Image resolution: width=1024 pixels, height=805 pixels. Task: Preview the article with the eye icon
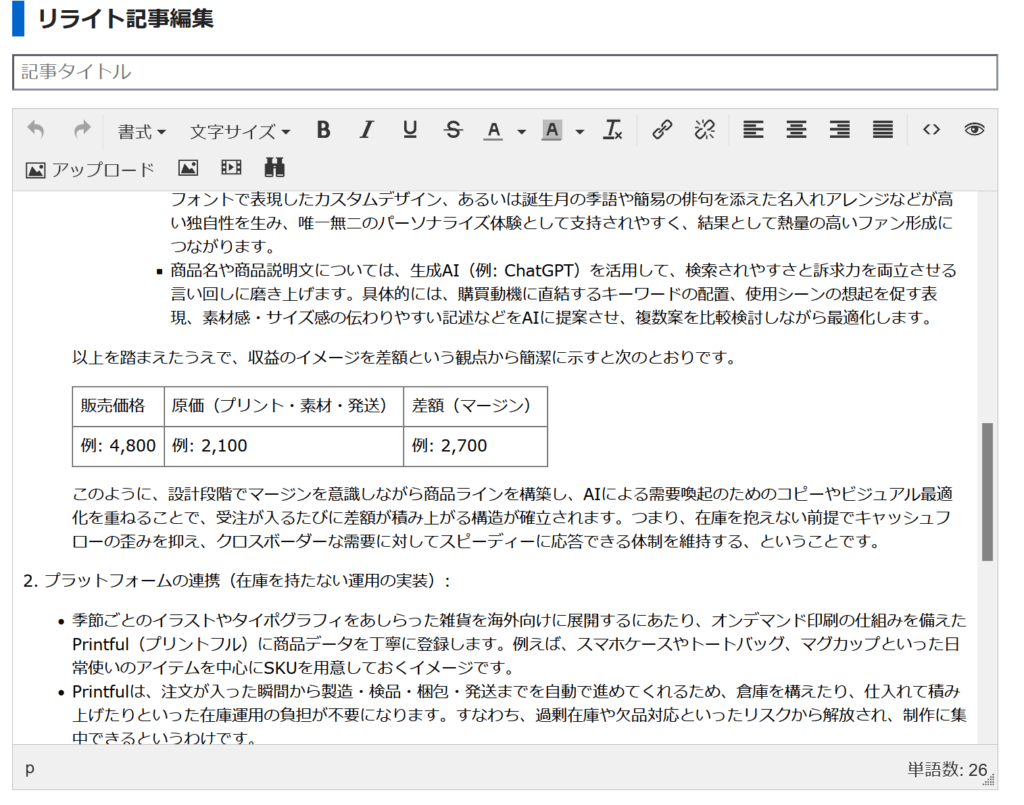pyautogui.click(x=974, y=130)
